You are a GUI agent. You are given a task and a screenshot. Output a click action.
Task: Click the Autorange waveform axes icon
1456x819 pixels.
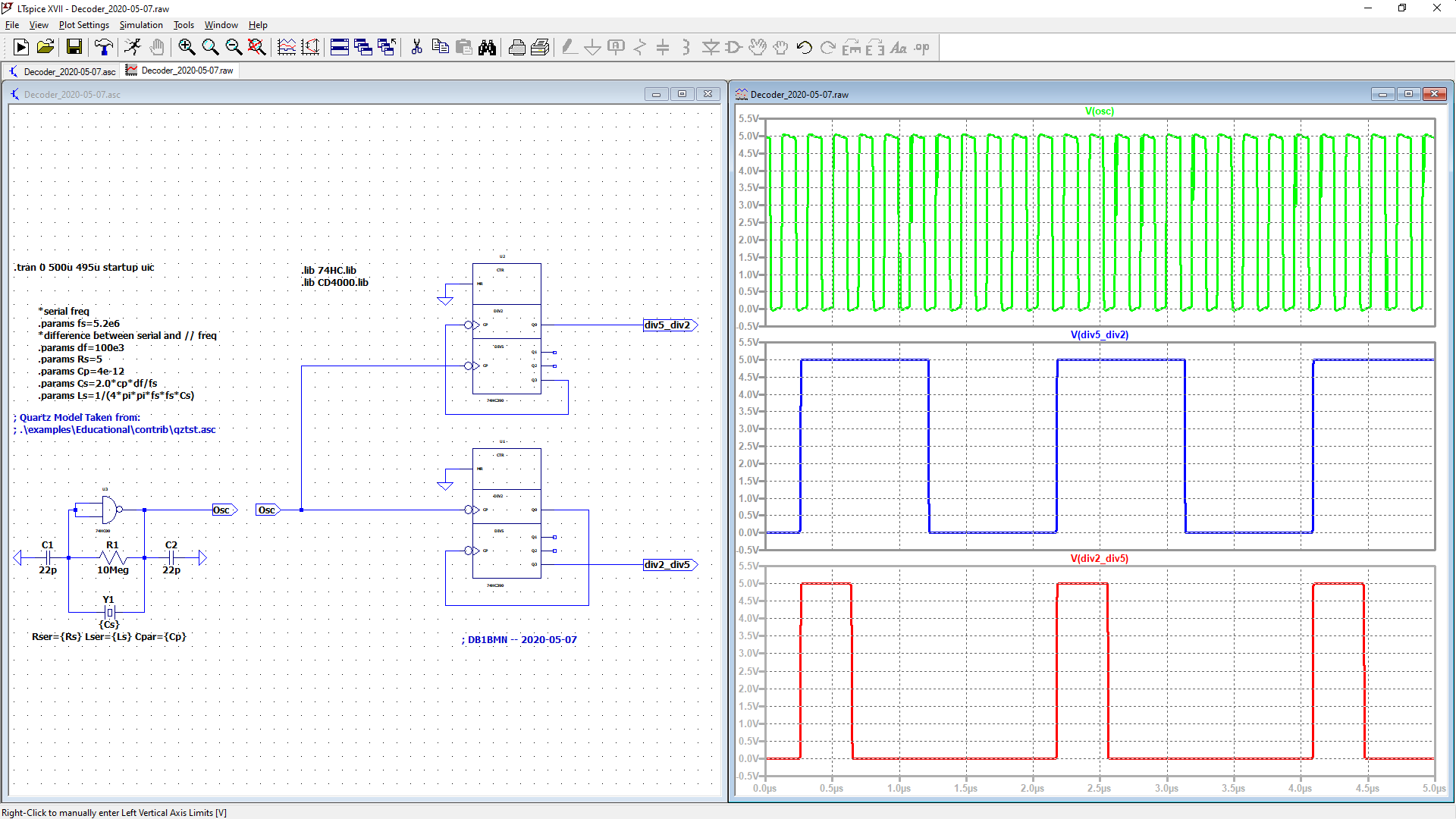click(x=287, y=47)
